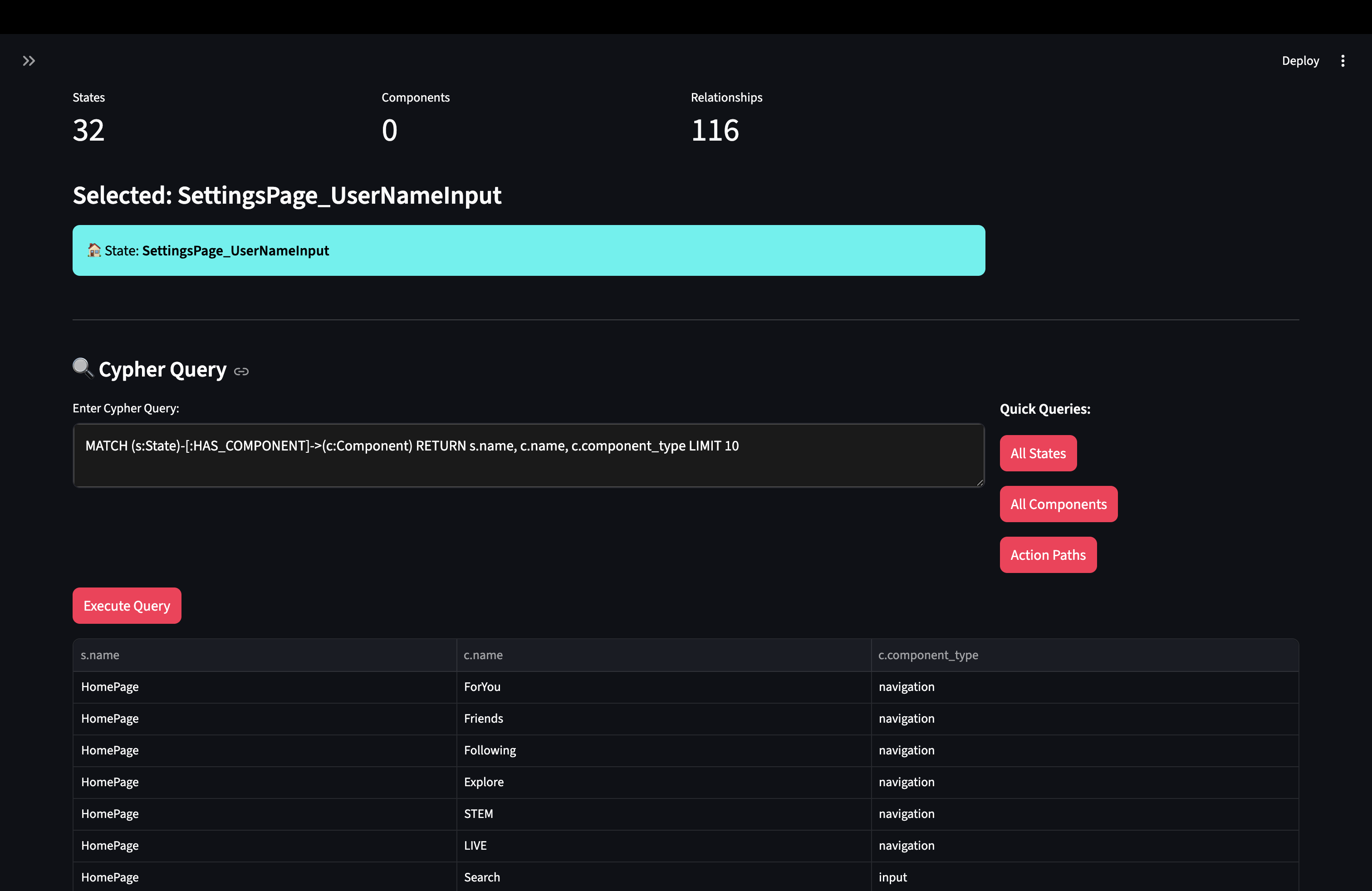The width and height of the screenshot is (1372, 891).
Task: Click the input type cell for Search
Action: (892, 876)
